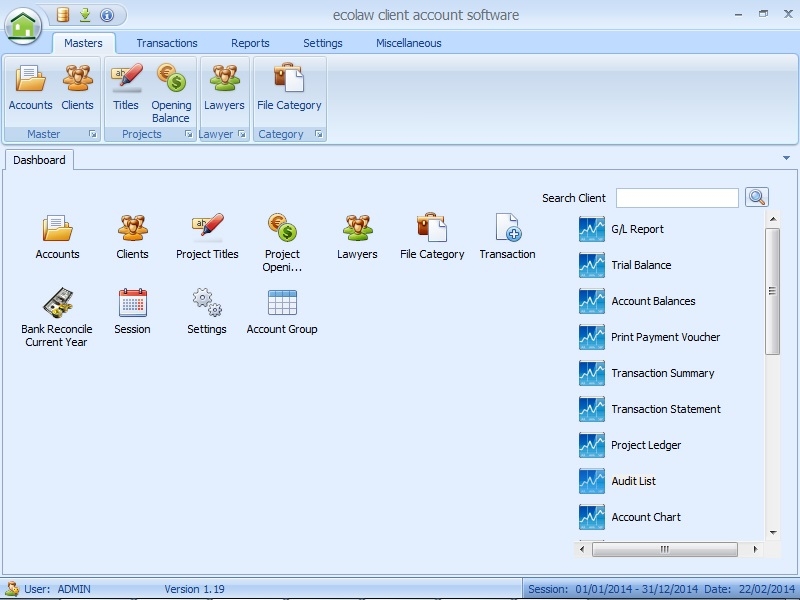This screenshot has width=800, height=600.
Task: Switch to the Transactions ribbon tab
Action: 167,43
